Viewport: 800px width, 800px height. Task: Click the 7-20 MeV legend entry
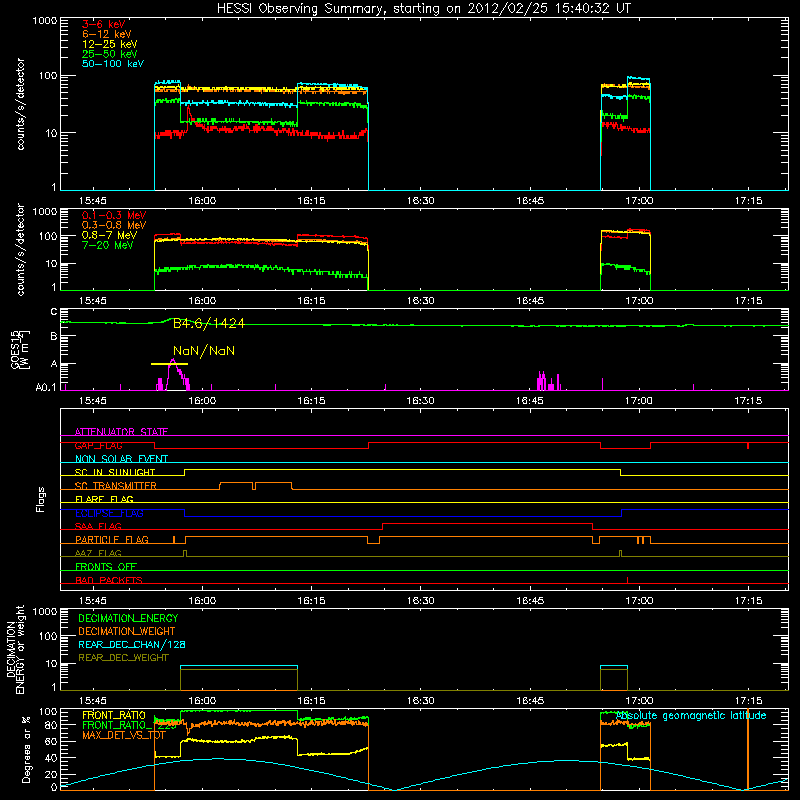108,245
